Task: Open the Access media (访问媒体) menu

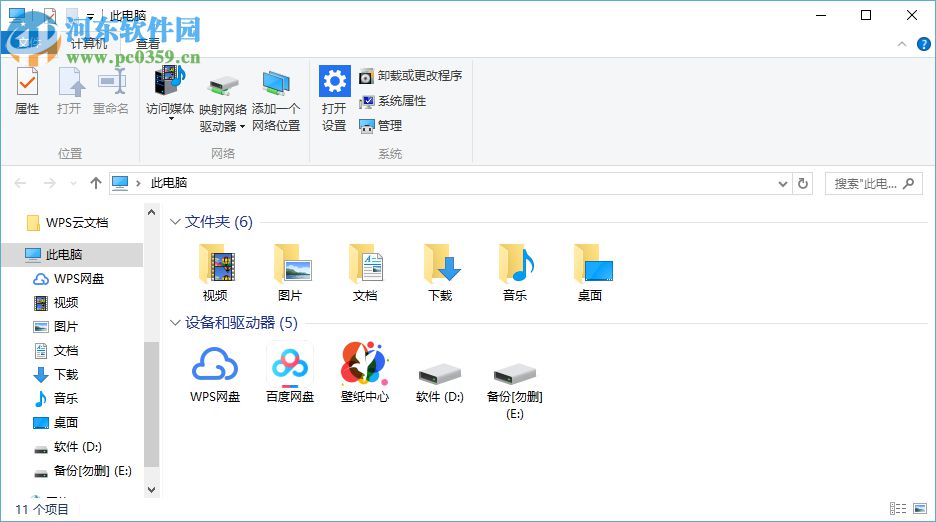Action: click(x=170, y=93)
